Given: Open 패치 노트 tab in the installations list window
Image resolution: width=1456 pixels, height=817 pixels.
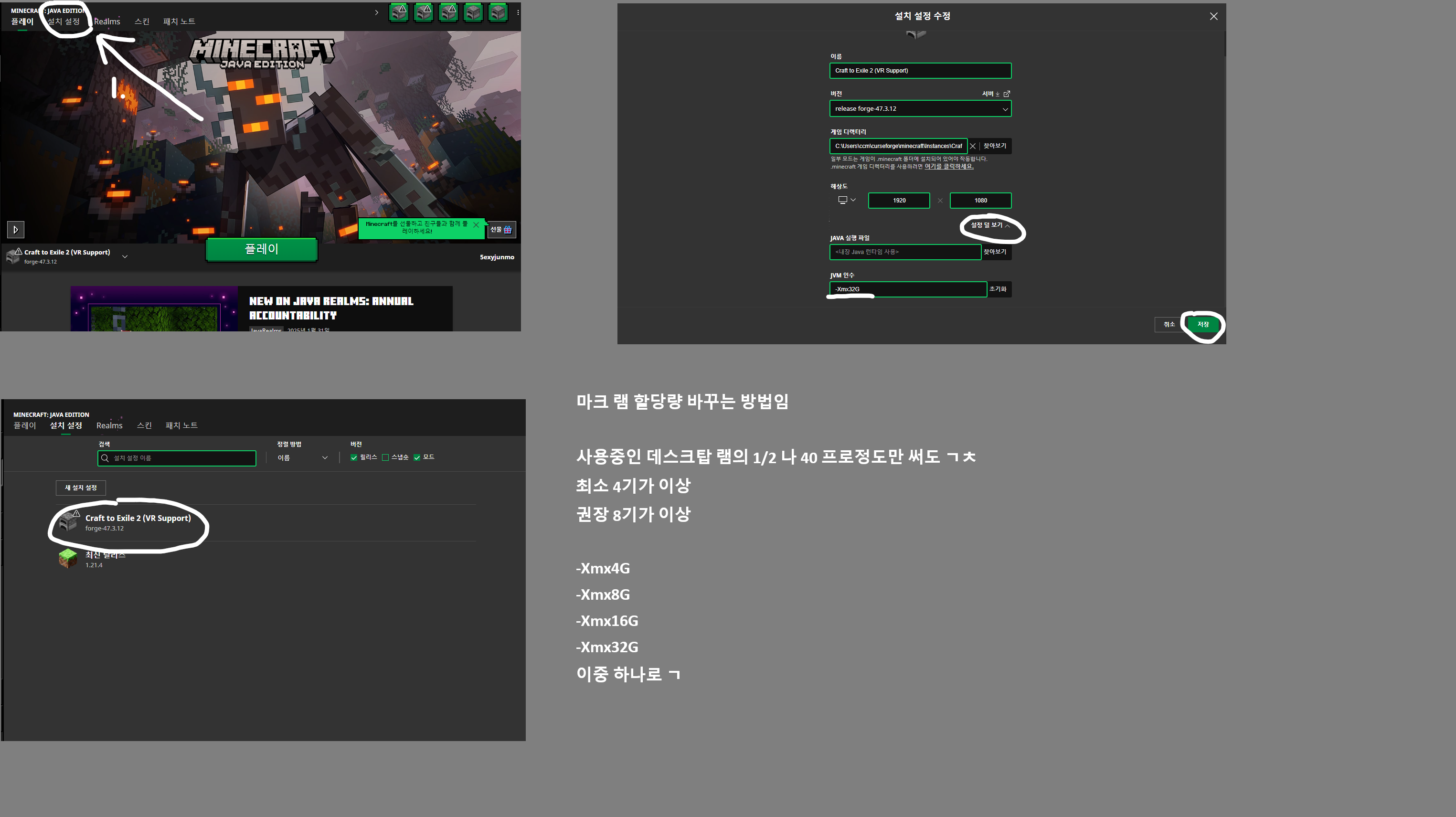Looking at the screenshot, I should 181,425.
